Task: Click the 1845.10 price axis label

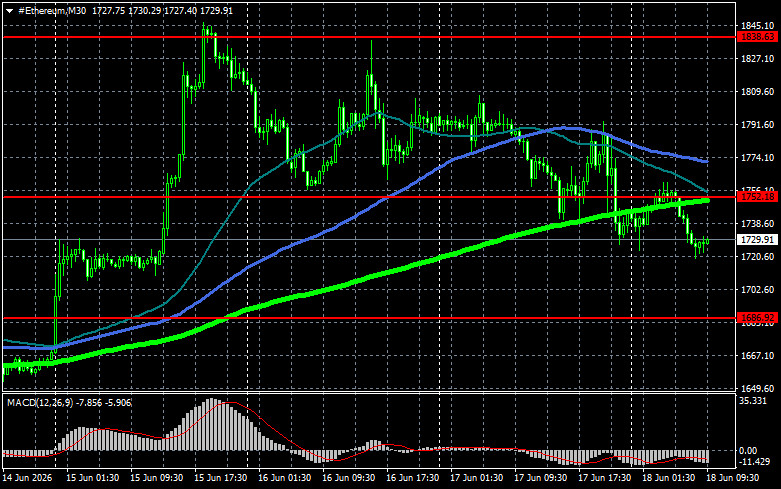Action: (x=758, y=26)
